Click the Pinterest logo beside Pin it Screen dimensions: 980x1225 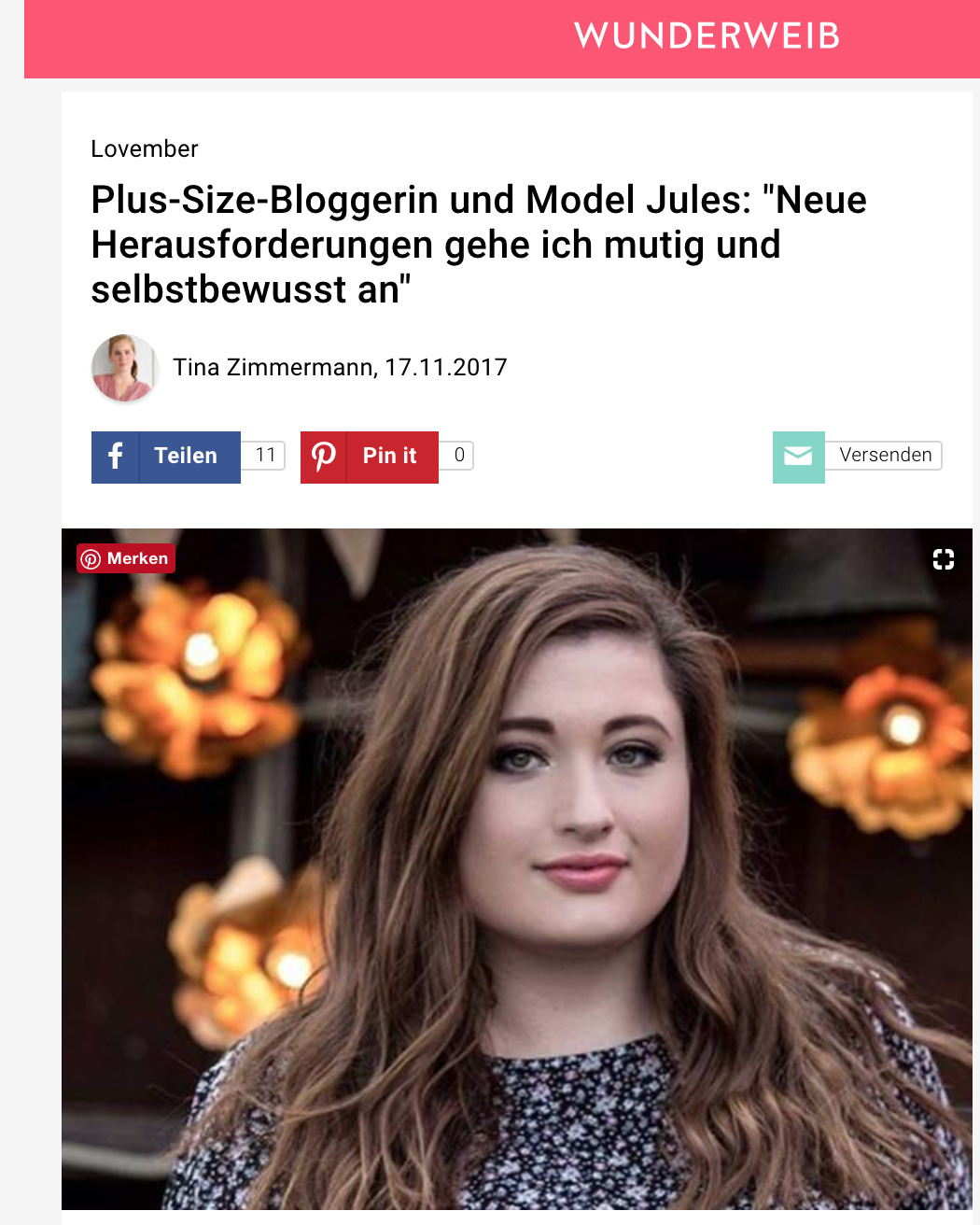324,457
